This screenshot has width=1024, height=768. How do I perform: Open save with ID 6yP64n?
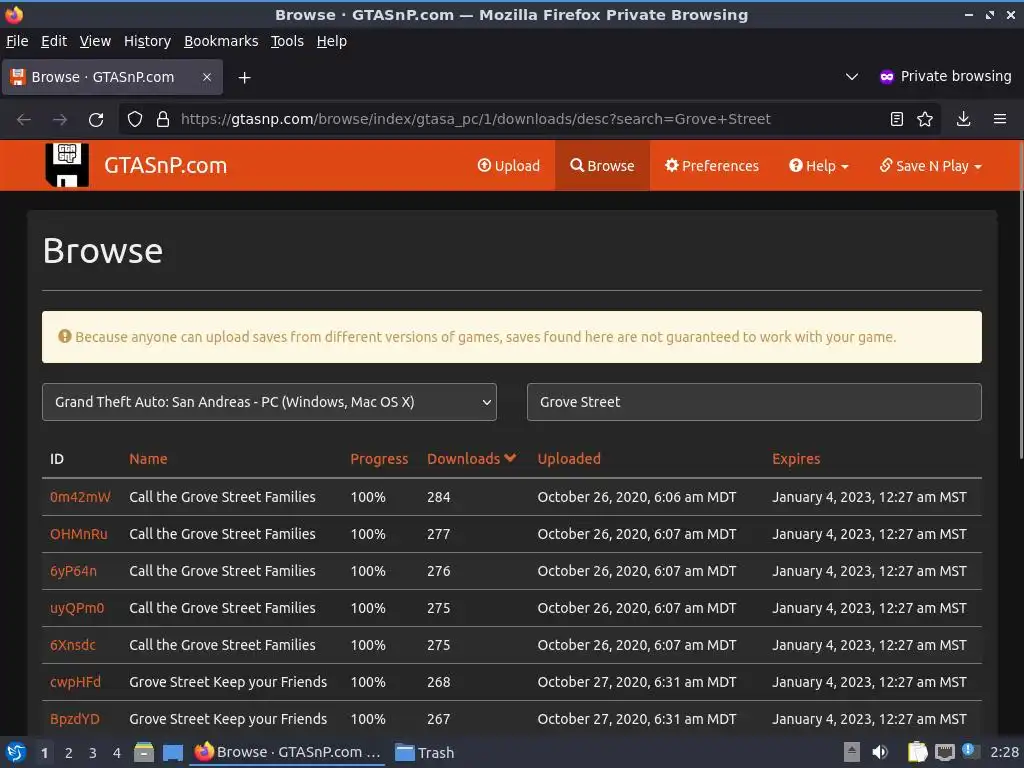pos(73,571)
